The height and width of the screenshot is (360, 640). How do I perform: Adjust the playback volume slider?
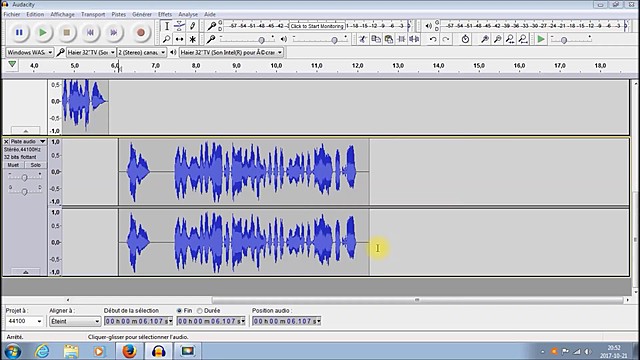pos(334,40)
